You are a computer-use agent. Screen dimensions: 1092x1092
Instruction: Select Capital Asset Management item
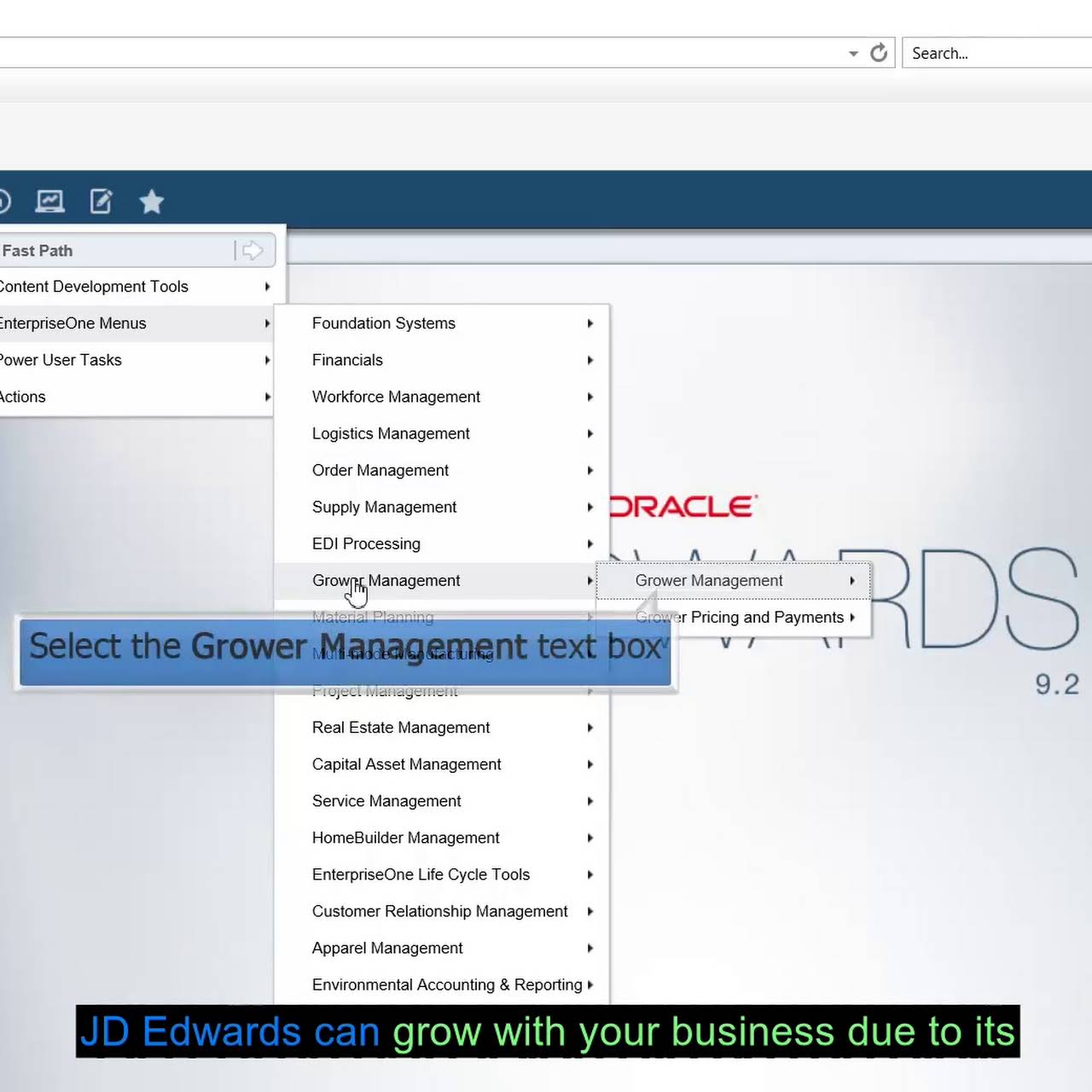442,764
